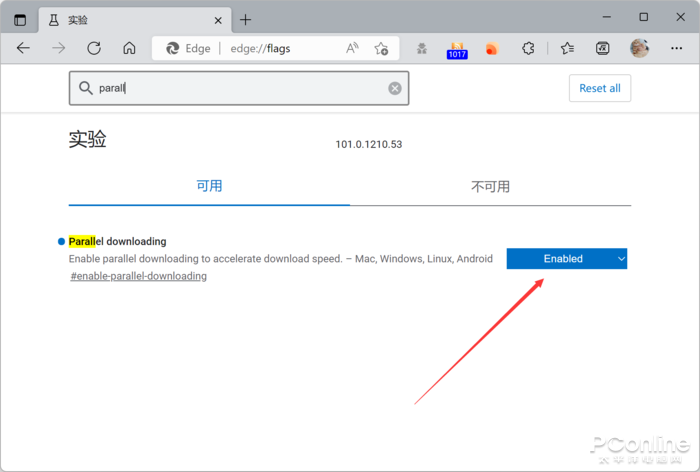Screen dimensions: 700x472
Task: Click the Parallel downloading flag title
Action: [117, 242]
